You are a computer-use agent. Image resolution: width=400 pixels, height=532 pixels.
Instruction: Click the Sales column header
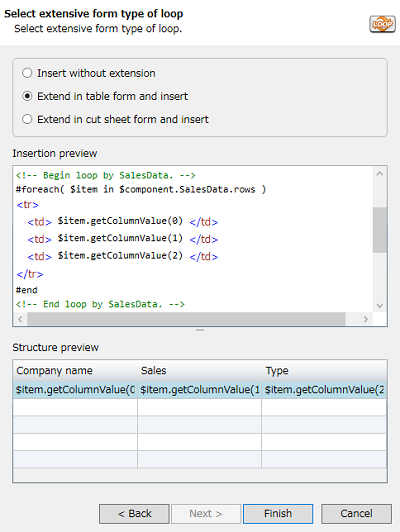(x=200, y=370)
